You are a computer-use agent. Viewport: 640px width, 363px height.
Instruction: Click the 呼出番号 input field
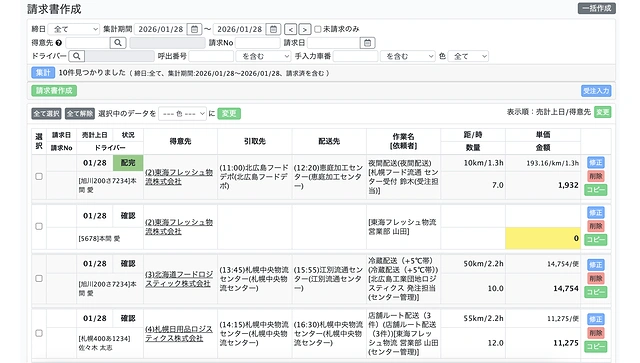[x=211, y=56]
